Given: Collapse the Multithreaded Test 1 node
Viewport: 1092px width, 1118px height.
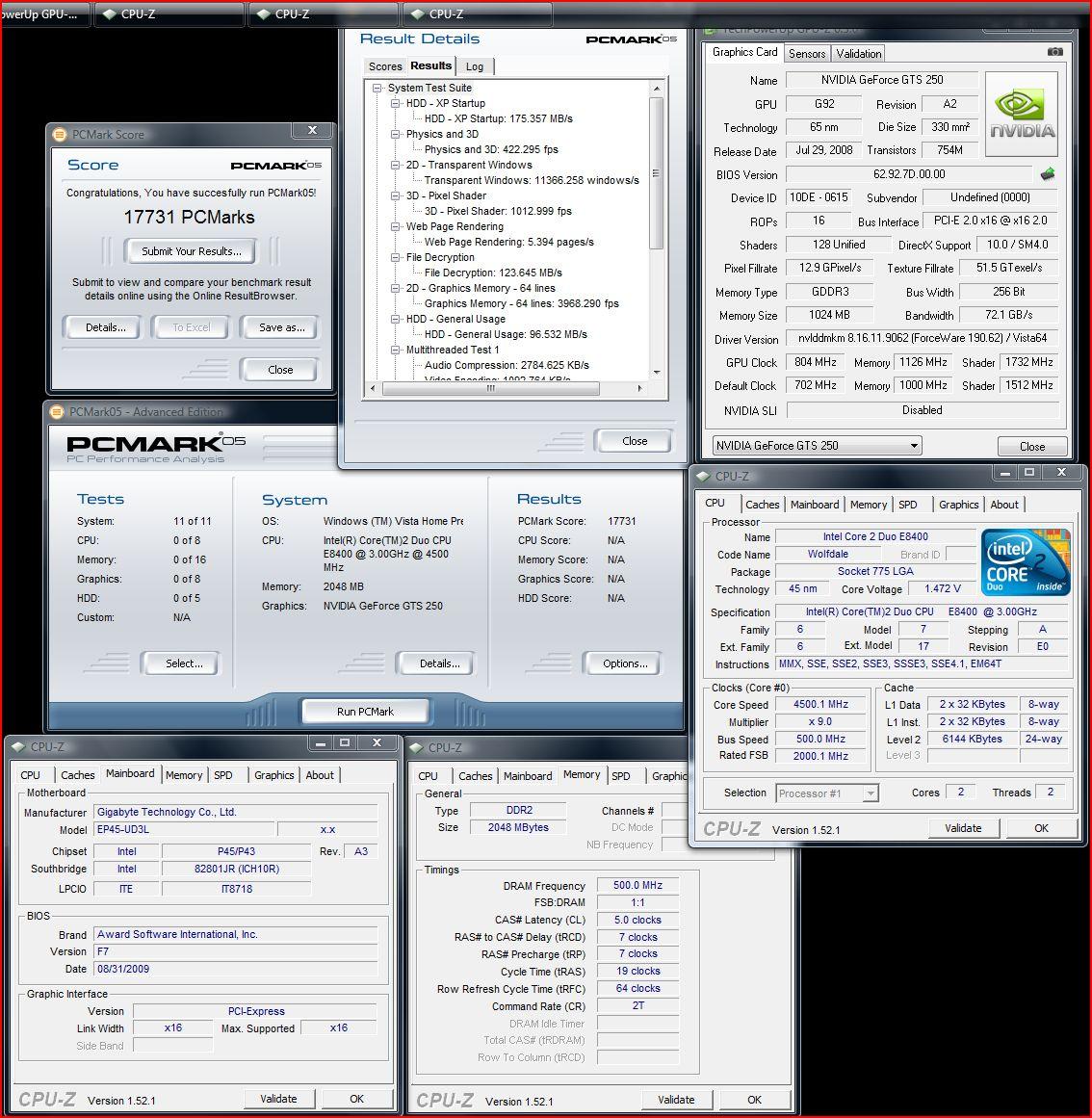Looking at the screenshot, I should [x=396, y=351].
